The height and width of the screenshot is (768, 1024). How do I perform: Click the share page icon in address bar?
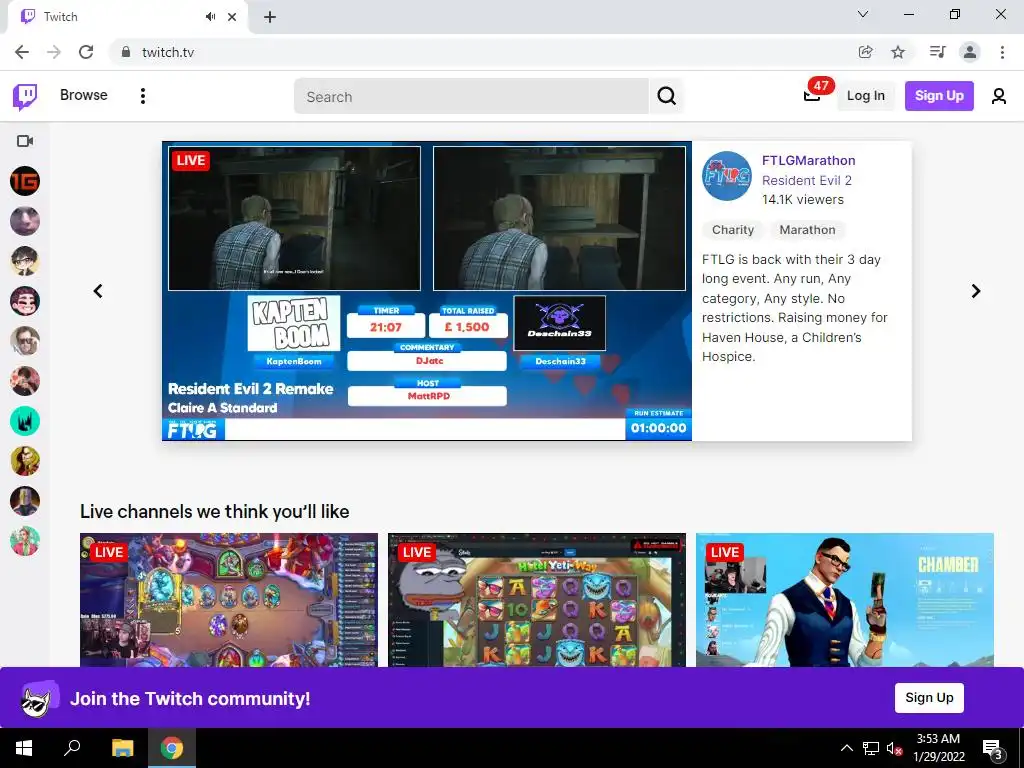[x=865, y=52]
